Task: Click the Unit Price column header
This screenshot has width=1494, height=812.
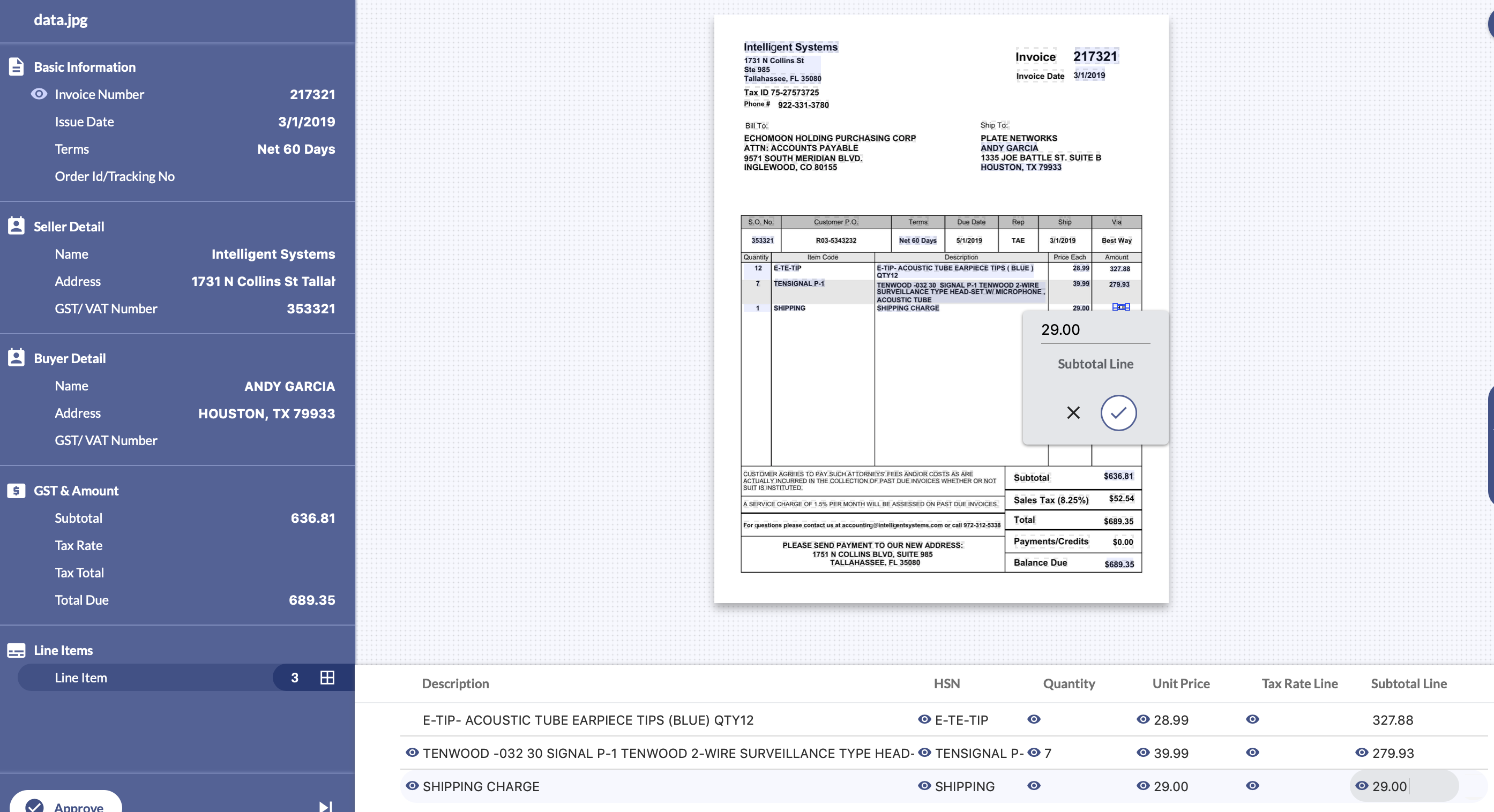Action: [1181, 683]
